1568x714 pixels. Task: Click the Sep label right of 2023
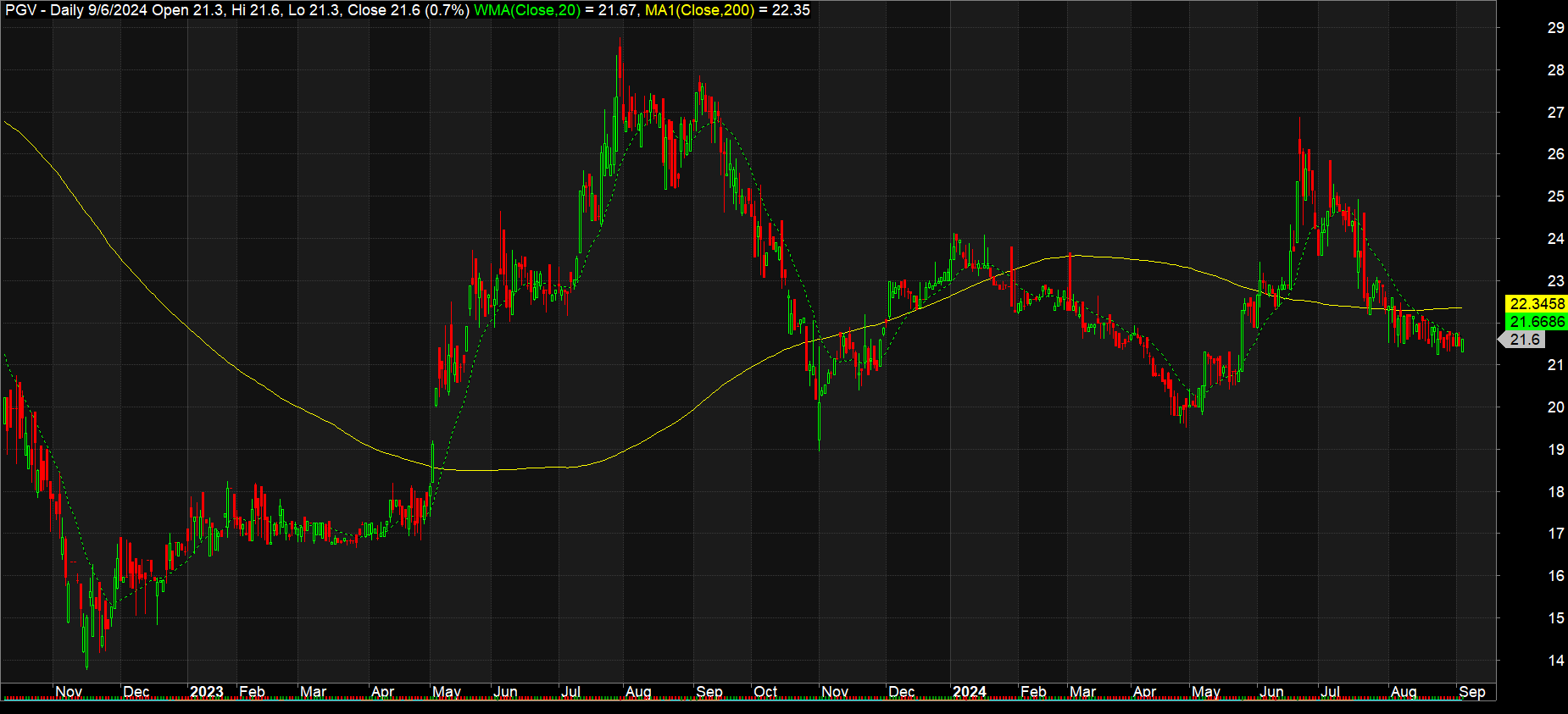(709, 691)
